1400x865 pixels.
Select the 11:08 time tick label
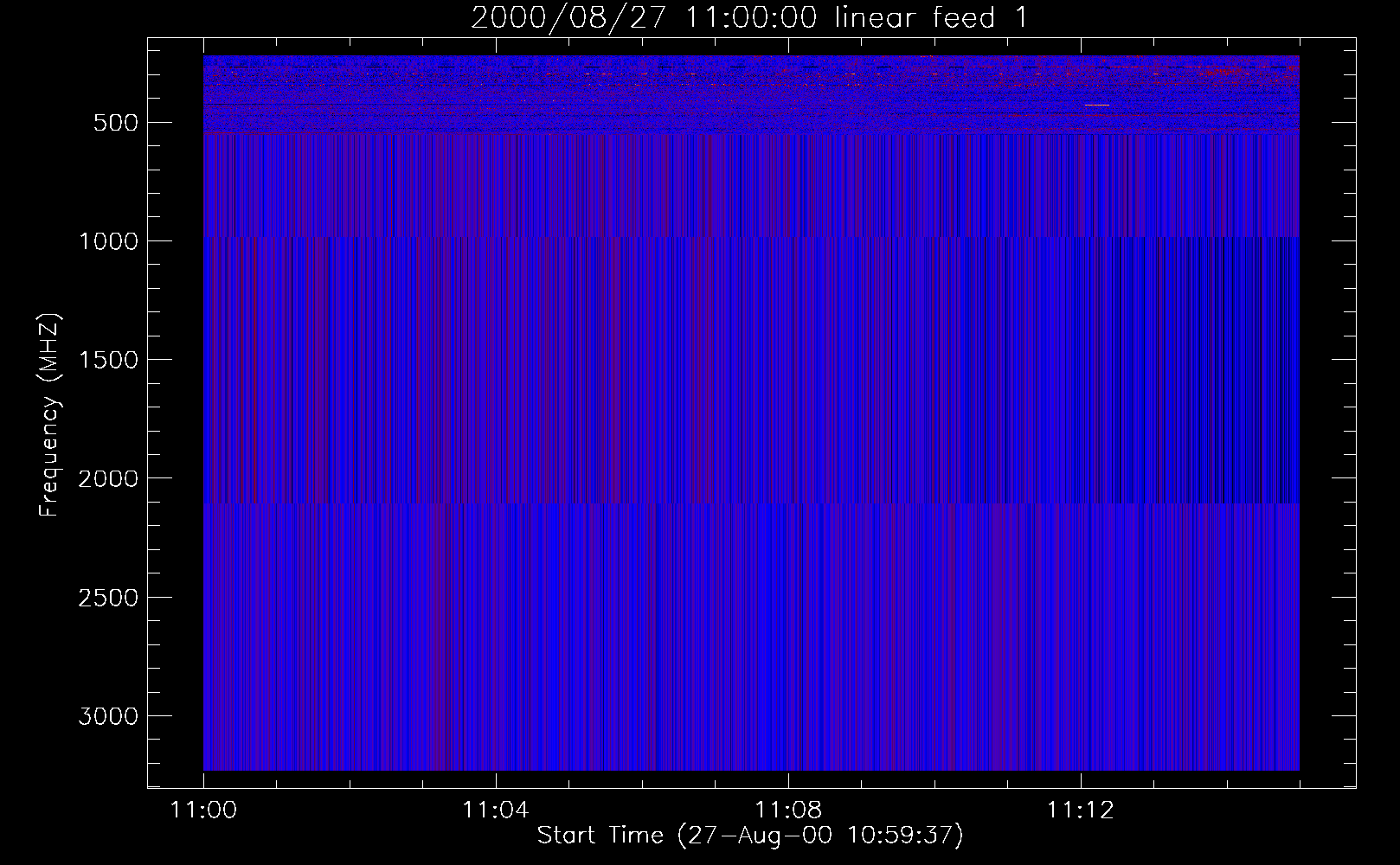click(787, 811)
